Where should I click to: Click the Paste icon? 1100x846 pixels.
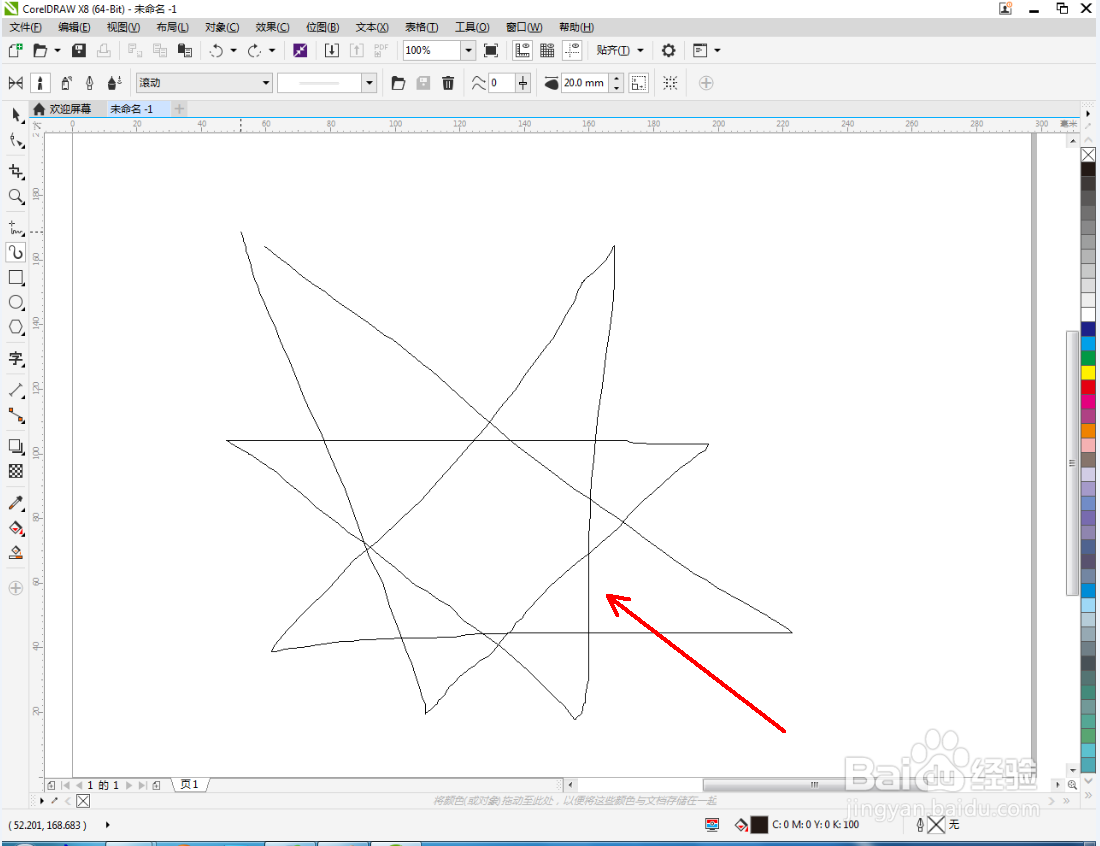[x=185, y=51]
